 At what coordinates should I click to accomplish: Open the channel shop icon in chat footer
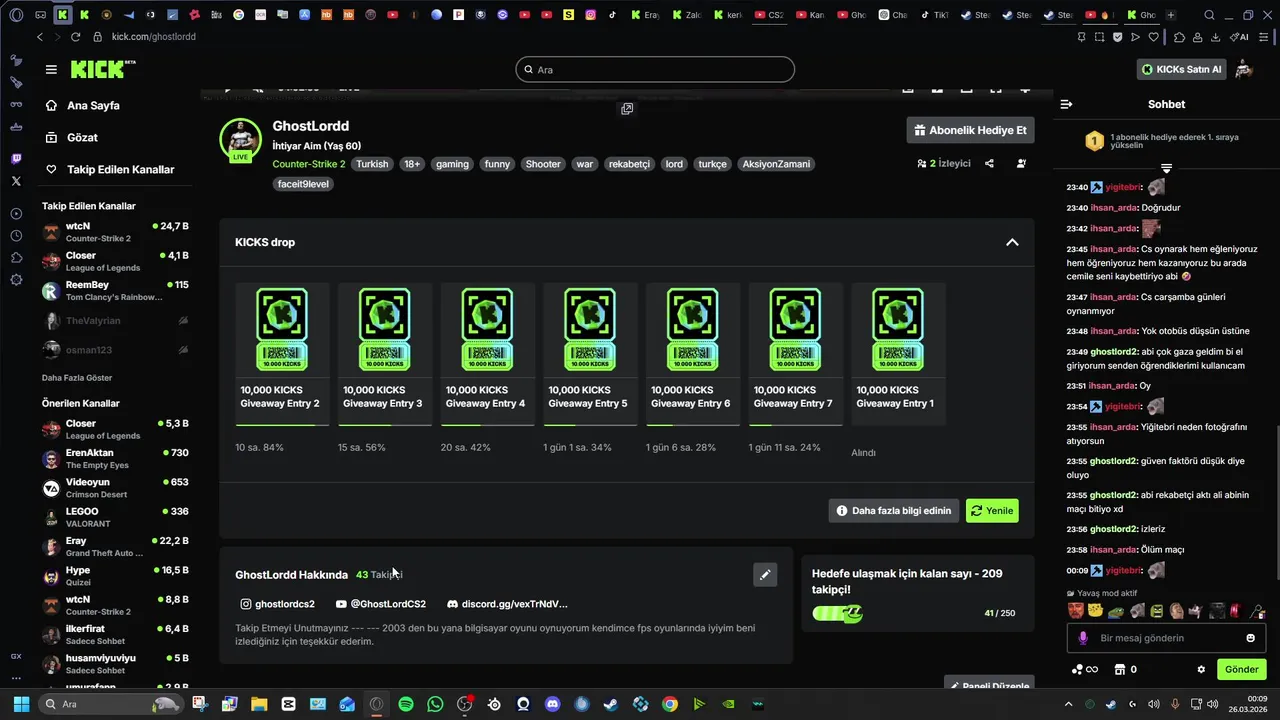tap(1120, 669)
